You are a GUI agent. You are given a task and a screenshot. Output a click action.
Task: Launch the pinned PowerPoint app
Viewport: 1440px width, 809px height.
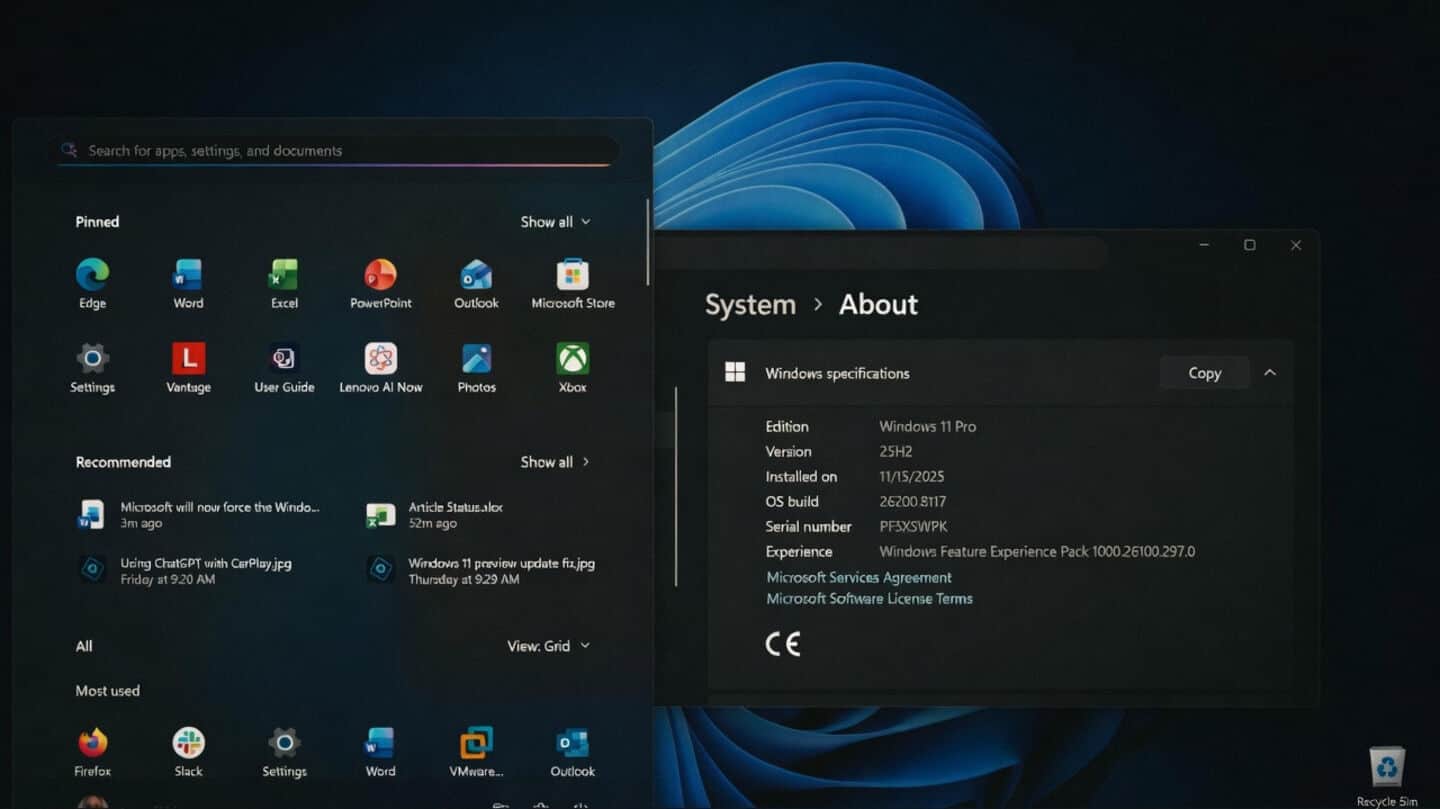pyautogui.click(x=380, y=284)
